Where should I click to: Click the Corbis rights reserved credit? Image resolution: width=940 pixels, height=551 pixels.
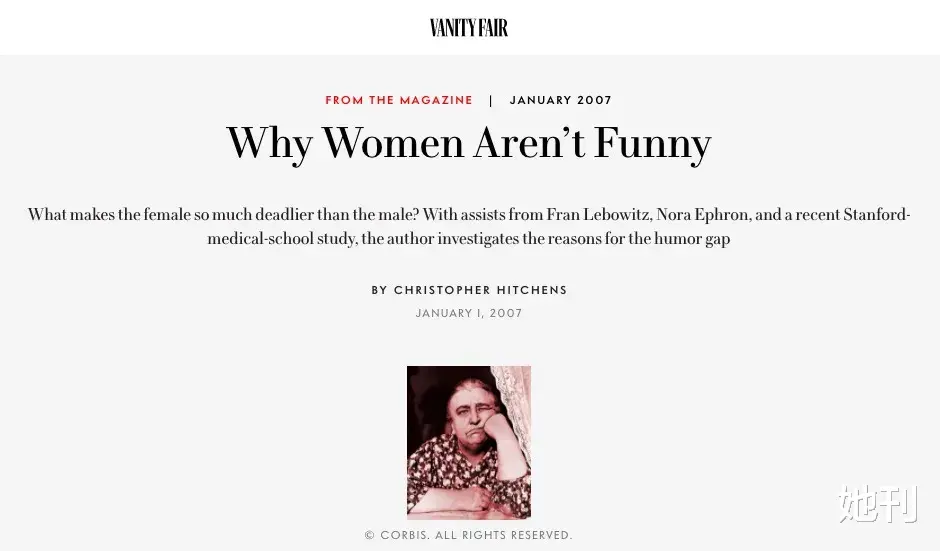click(469, 535)
